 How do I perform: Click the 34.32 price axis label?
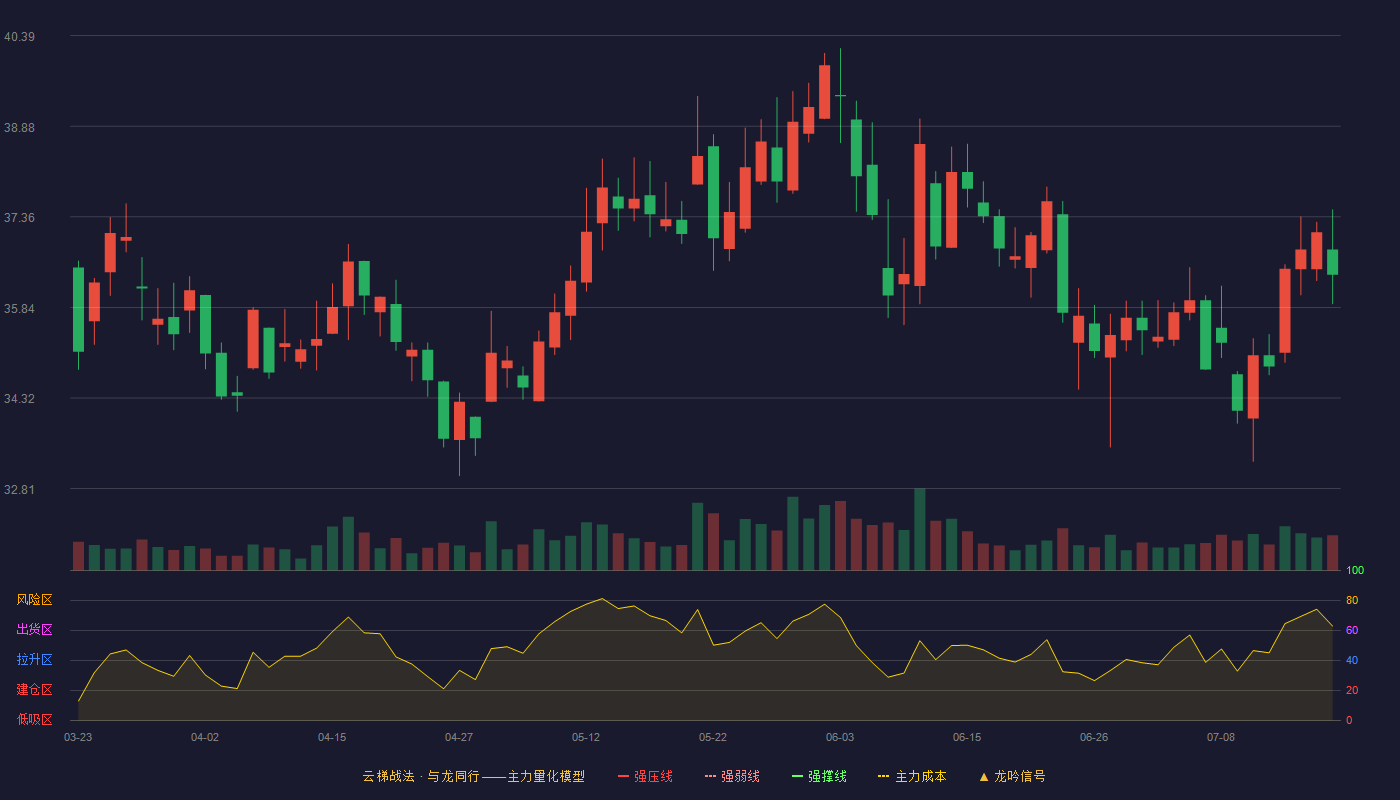[x=19, y=399]
